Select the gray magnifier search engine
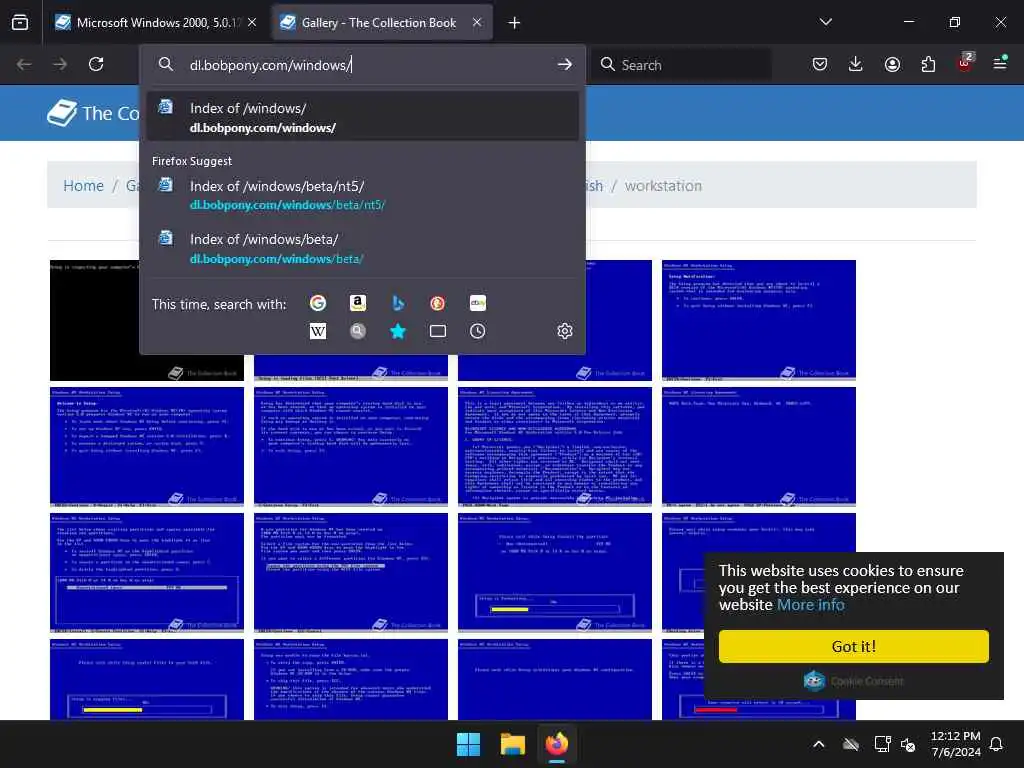This screenshot has width=1024, height=768. [x=358, y=331]
